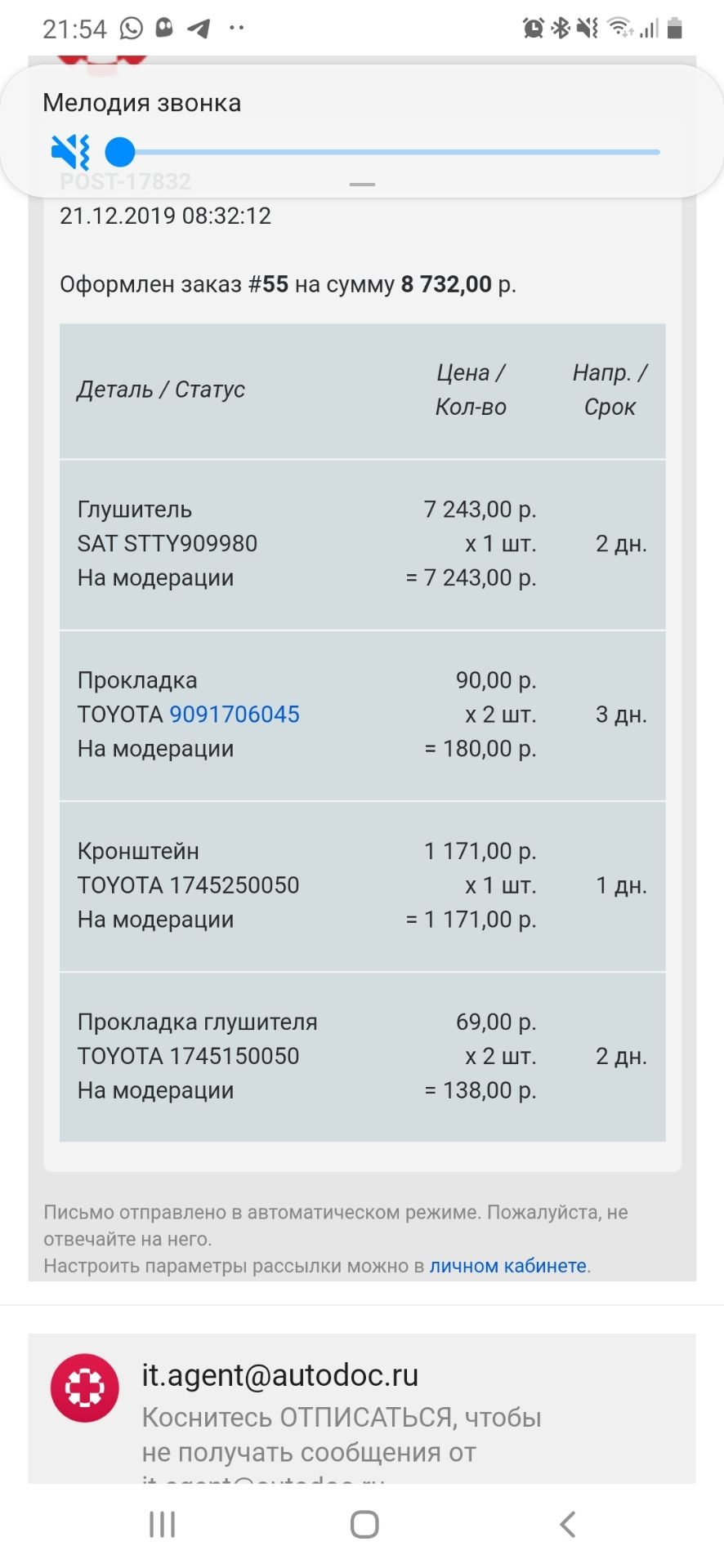Open part number 9091706045 link
This screenshot has height=1568, width=724.
(x=235, y=715)
